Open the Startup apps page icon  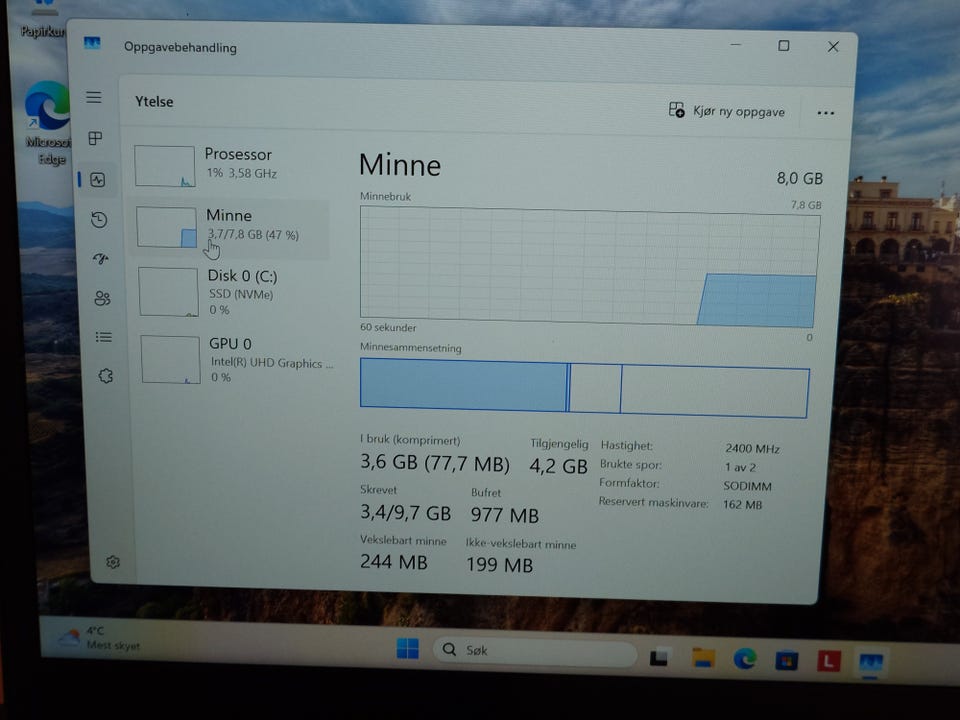(101, 259)
